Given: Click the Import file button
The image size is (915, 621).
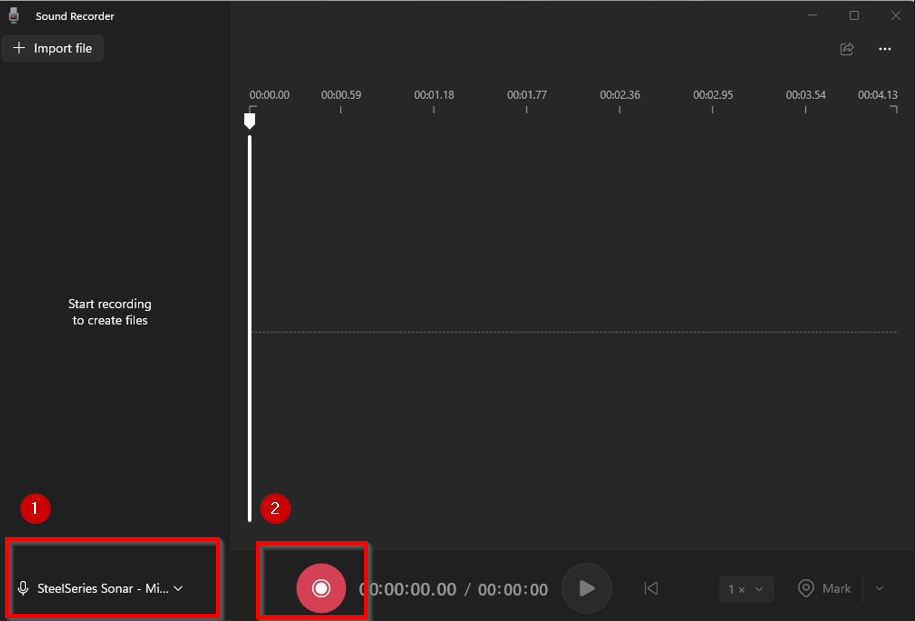Looking at the screenshot, I should point(53,48).
